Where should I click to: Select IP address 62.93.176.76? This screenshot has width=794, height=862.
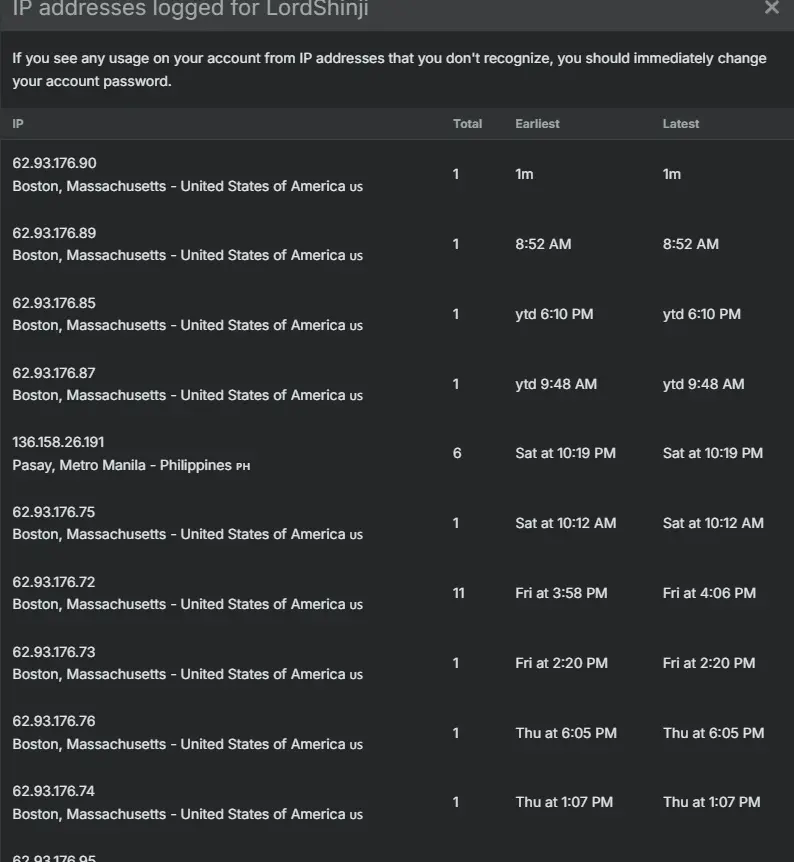(54, 721)
